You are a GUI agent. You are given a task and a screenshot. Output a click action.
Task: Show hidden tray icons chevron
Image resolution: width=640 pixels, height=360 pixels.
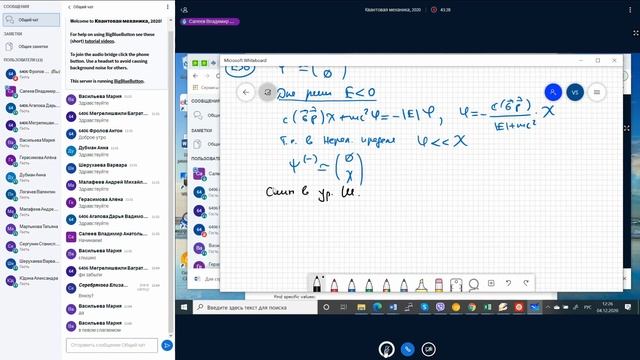(548, 307)
